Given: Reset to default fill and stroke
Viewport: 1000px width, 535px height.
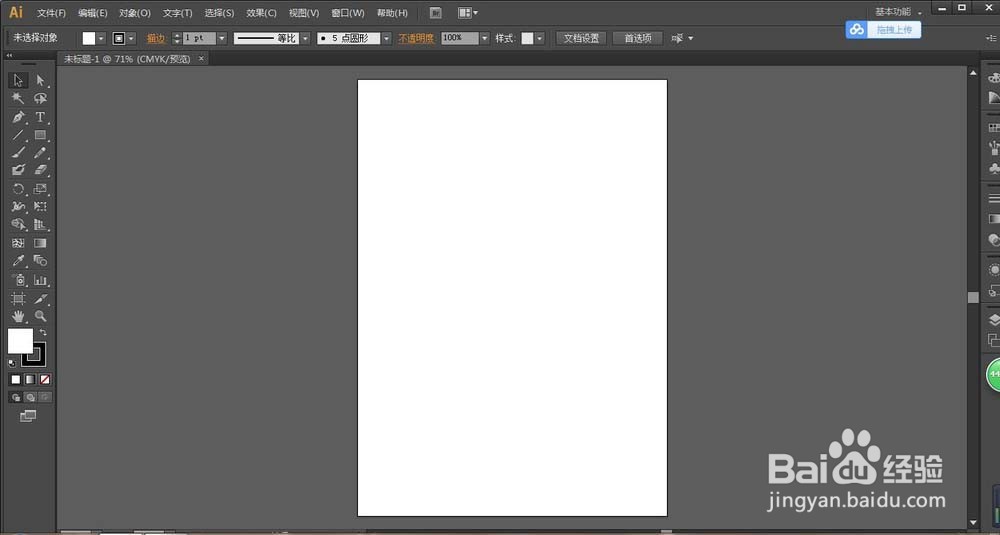Looking at the screenshot, I should [x=11, y=363].
